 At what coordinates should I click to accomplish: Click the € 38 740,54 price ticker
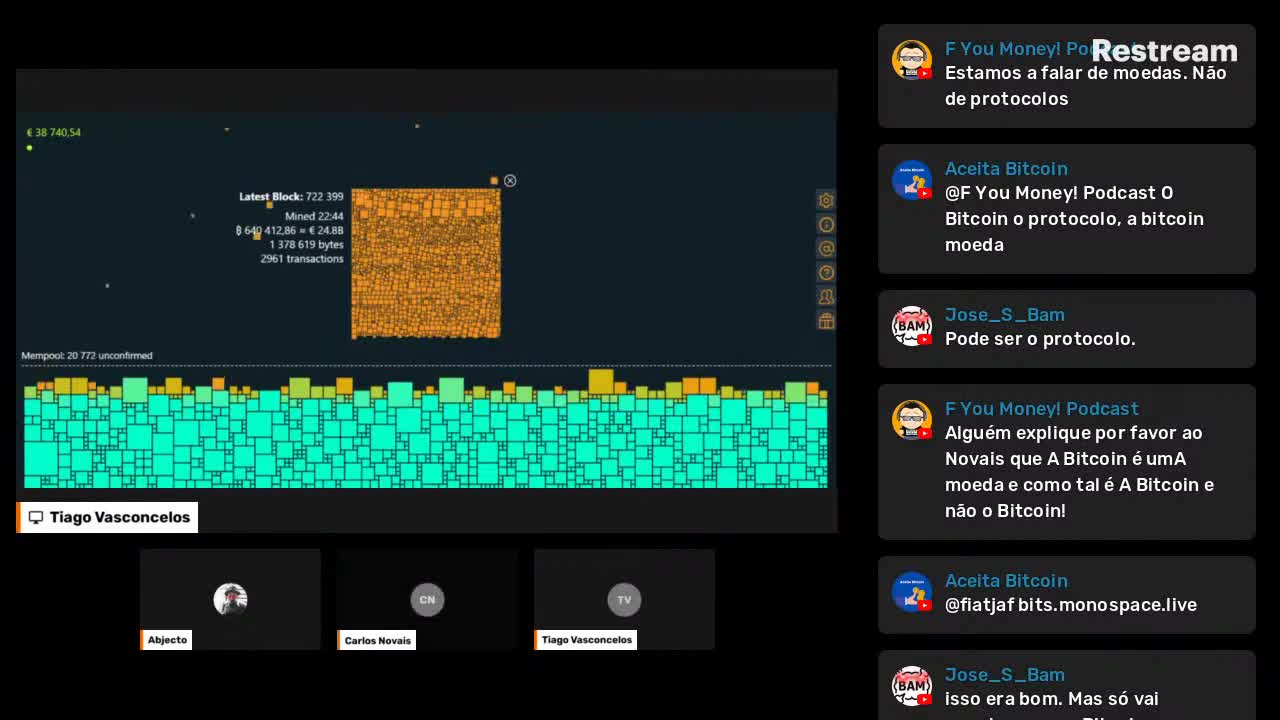coord(53,132)
